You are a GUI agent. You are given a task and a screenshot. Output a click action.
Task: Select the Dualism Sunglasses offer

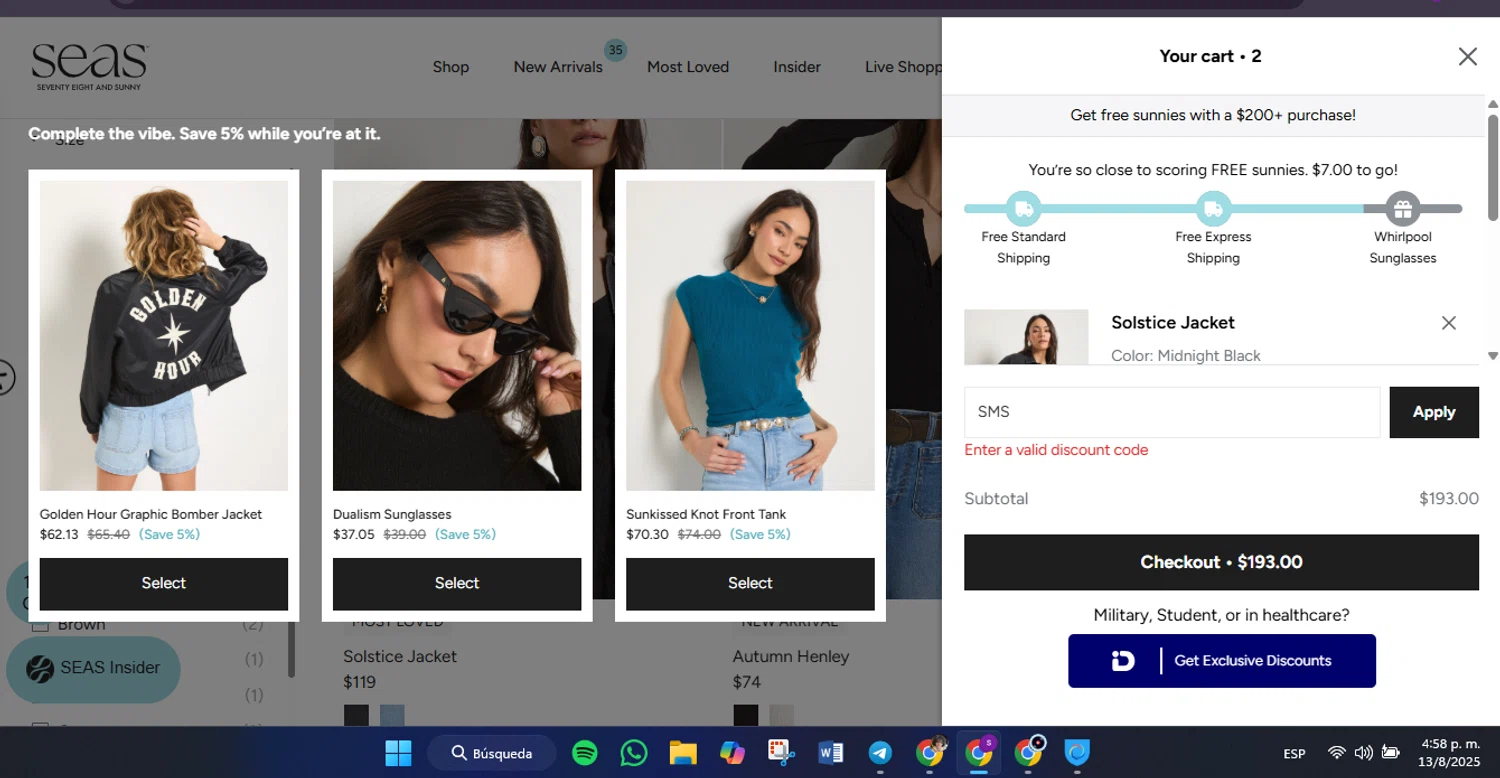(x=457, y=584)
